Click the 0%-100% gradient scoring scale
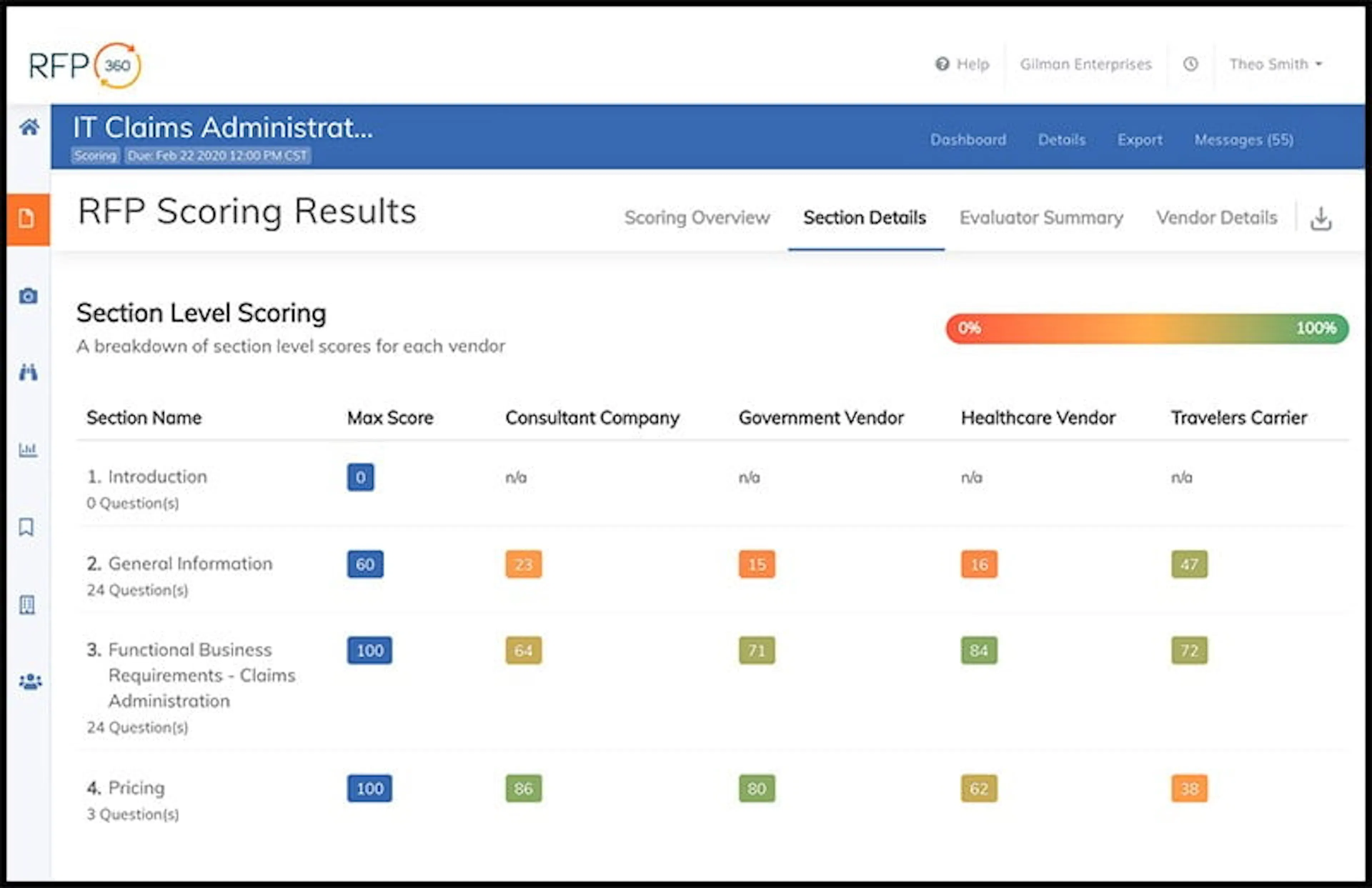The width and height of the screenshot is (1372, 888). 1146,328
